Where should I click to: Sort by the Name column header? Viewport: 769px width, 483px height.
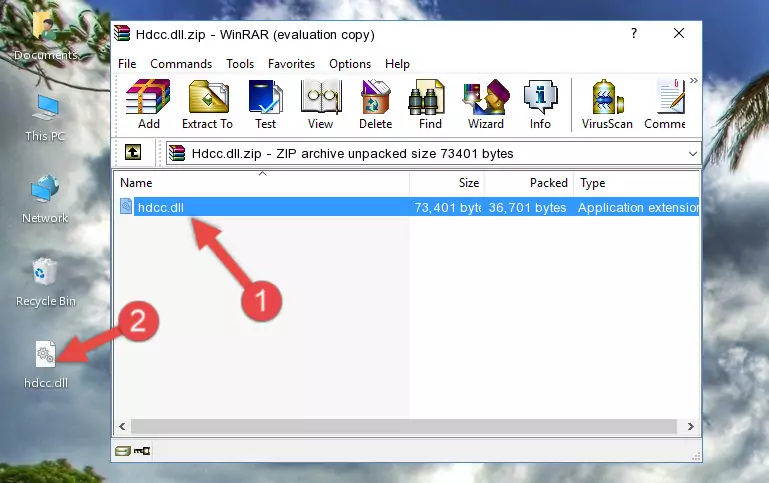coord(262,183)
